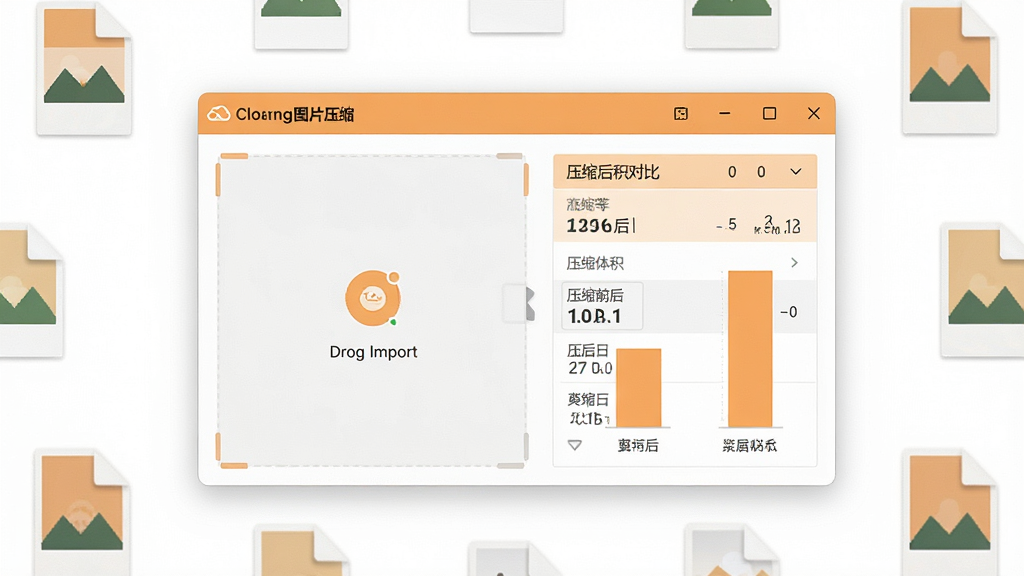Select the 压缩前后 value box
This screenshot has height=576, width=1024.
pos(602,306)
